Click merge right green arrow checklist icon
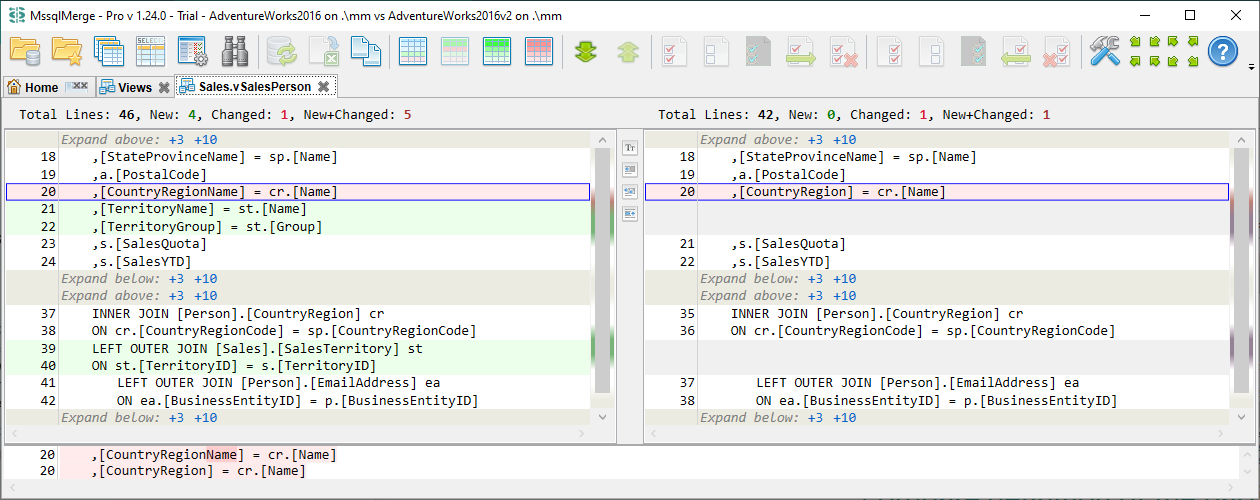This screenshot has height=500, width=1260. 802,51
